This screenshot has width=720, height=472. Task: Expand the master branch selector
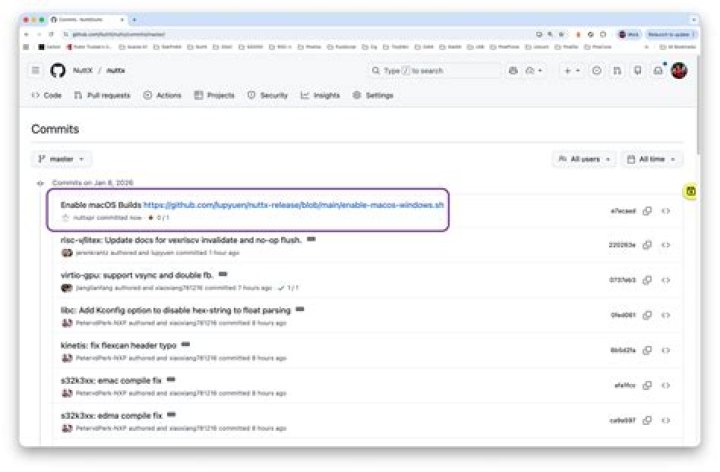coord(61,159)
